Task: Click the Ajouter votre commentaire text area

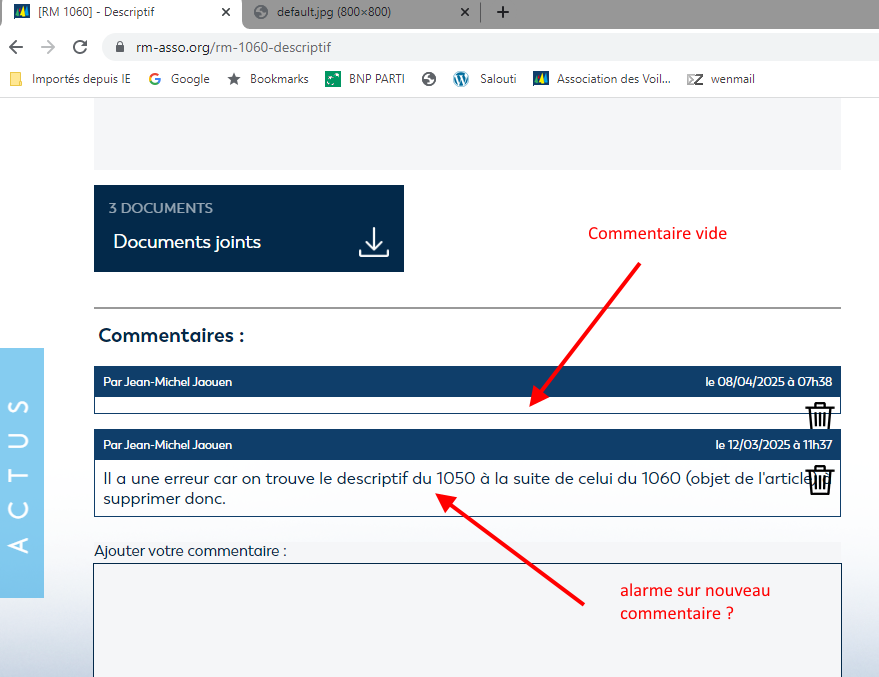Action: click(467, 620)
